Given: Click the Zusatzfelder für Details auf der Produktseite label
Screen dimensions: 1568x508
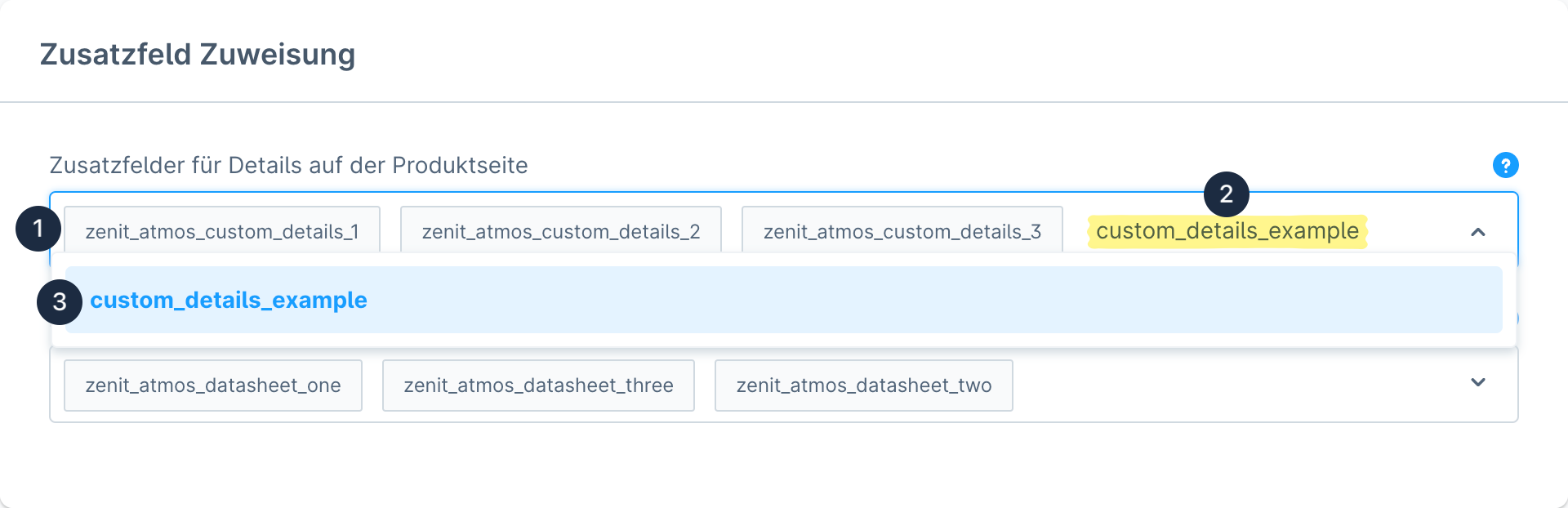Looking at the screenshot, I should 288,166.
